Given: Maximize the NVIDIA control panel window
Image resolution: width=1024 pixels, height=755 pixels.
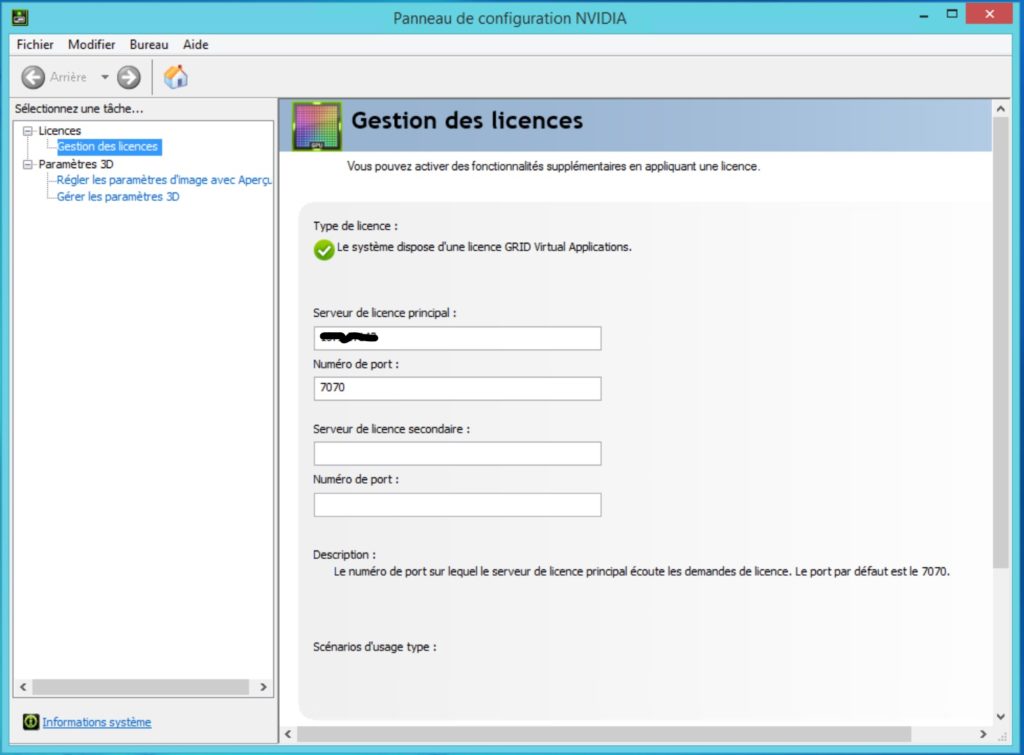Looking at the screenshot, I should tap(952, 14).
